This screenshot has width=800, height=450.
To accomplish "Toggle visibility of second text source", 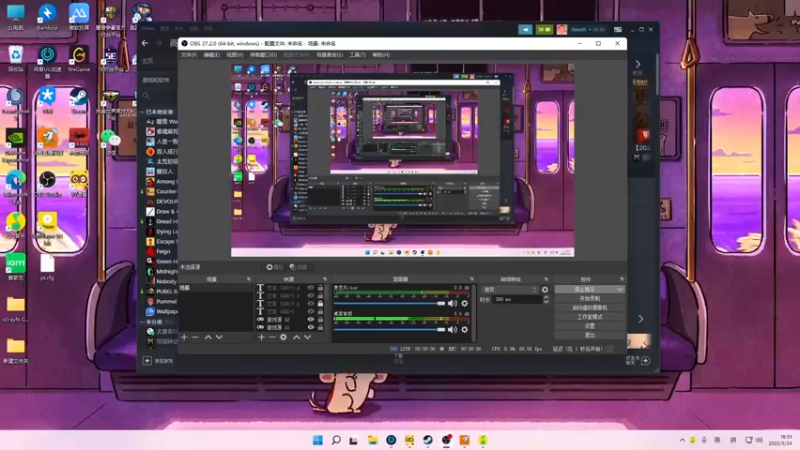I will (x=311, y=295).
